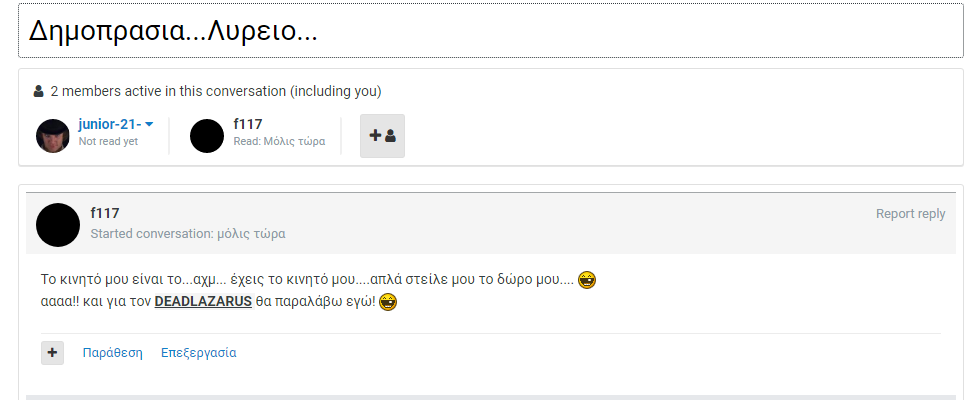Click the add member plus-person button
Viewport: 971px width, 400px height.
tap(382, 136)
